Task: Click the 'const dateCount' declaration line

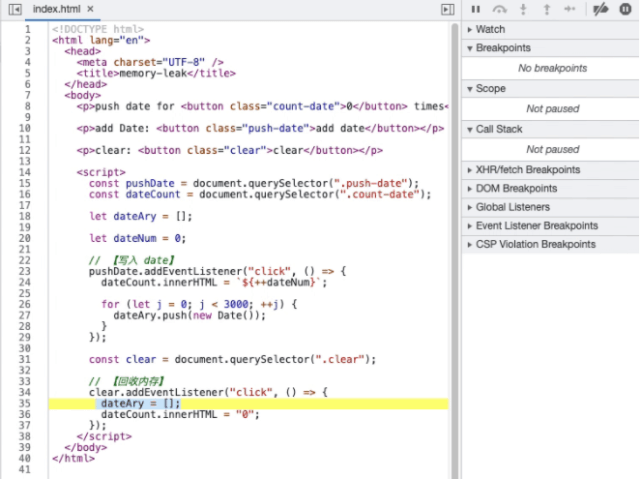Action: (x=260, y=194)
